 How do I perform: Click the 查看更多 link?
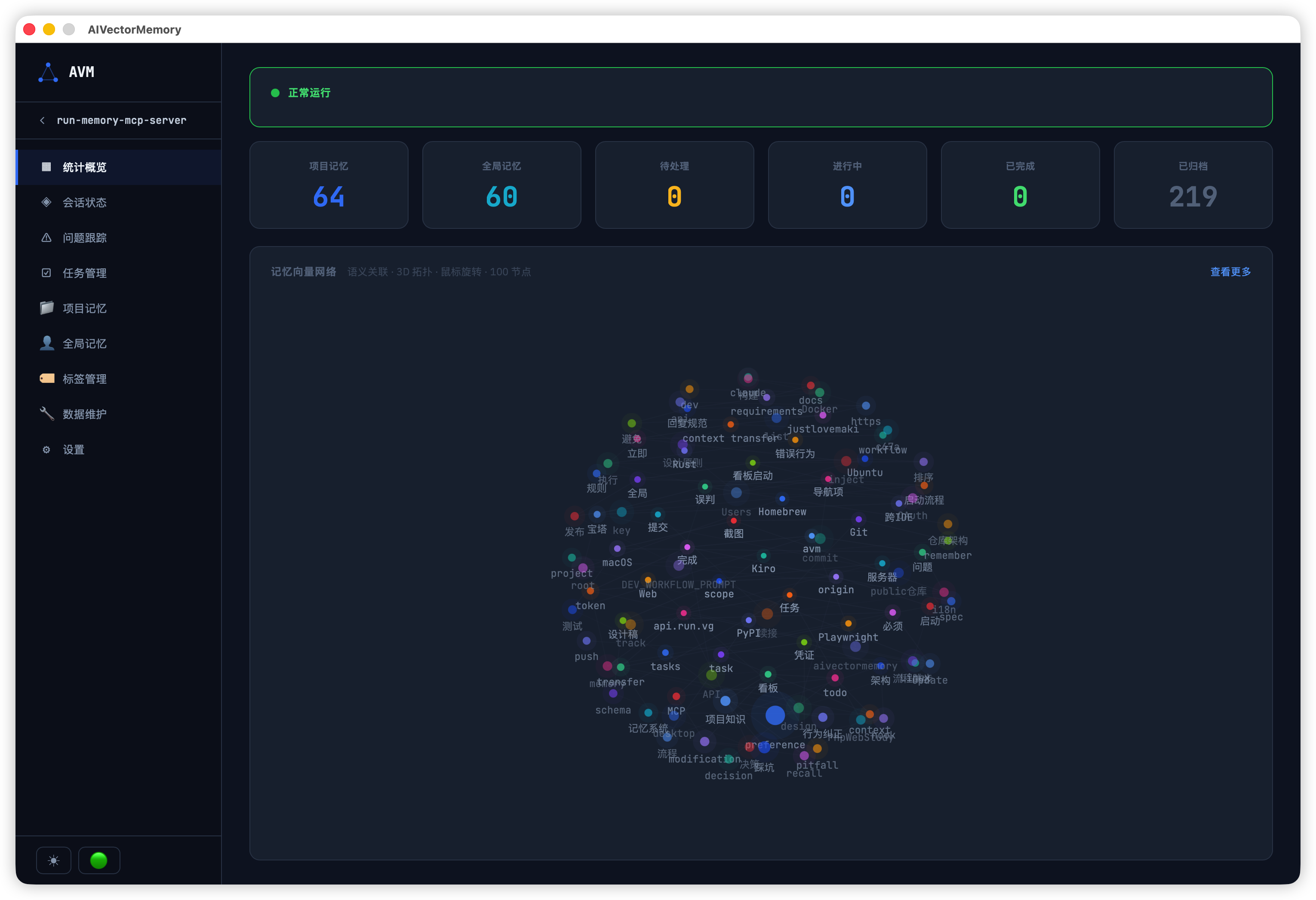coord(1230,272)
